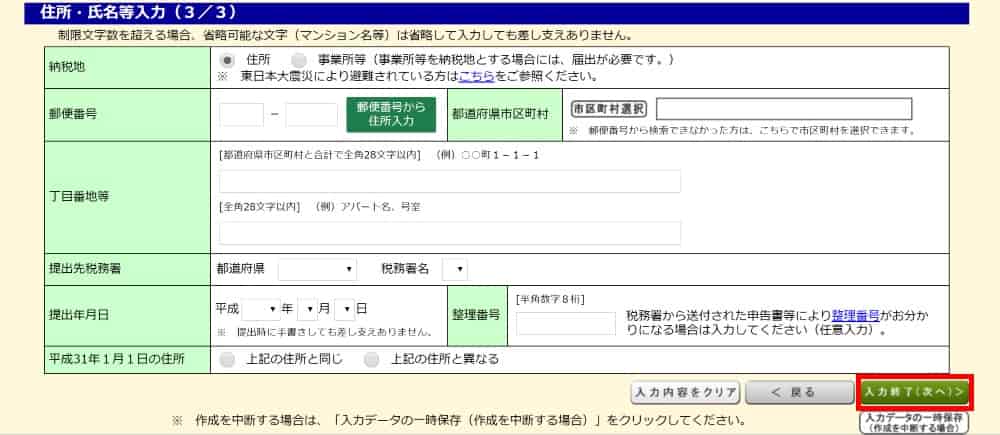1000x435 pixels.
Task: Expand the 税務署名 dropdown
Action: [454, 269]
